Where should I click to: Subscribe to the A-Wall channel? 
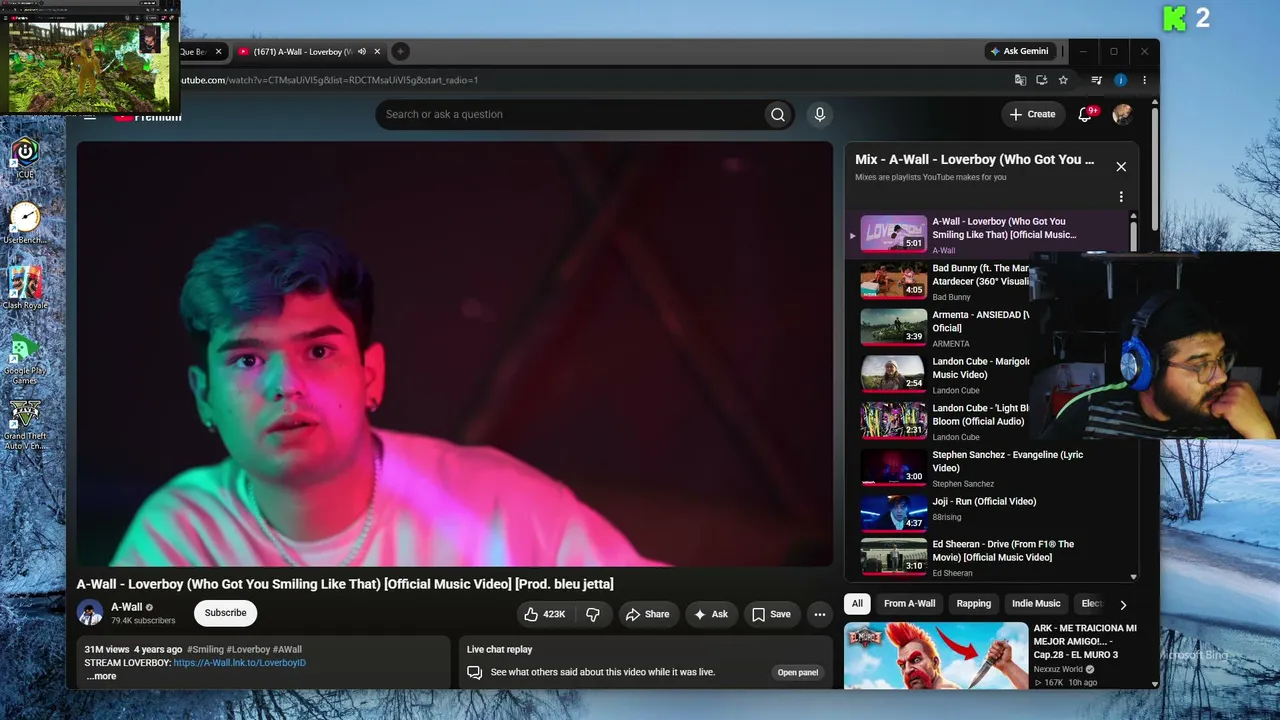[x=225, y=613]
